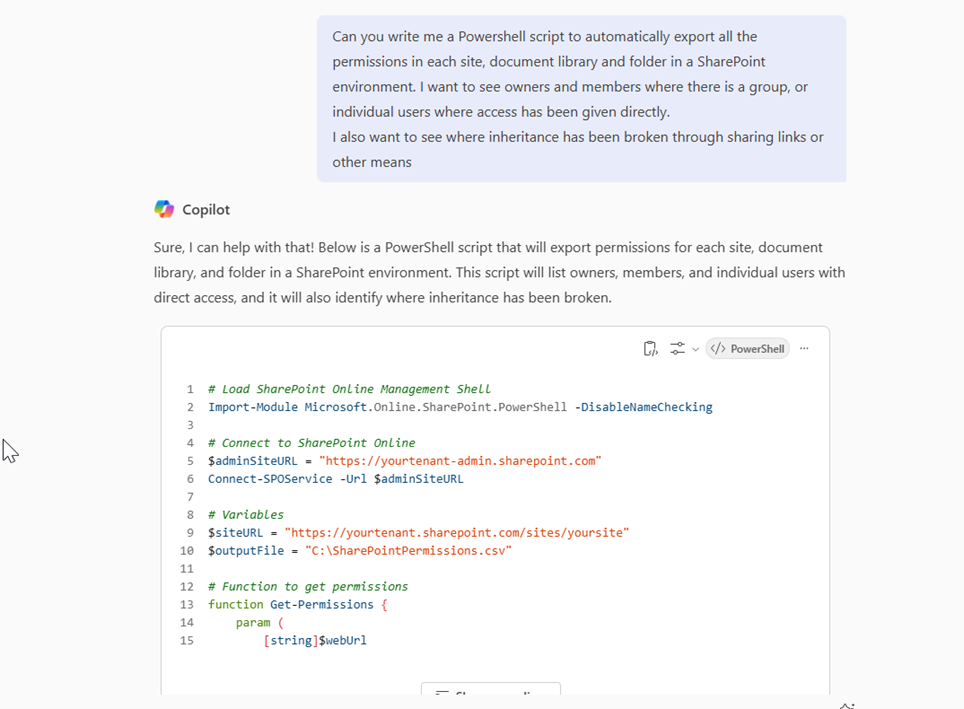This screenshot has height=709, width=964.
Task: Click the PowerShell language button
Action: tap(748, 349)
